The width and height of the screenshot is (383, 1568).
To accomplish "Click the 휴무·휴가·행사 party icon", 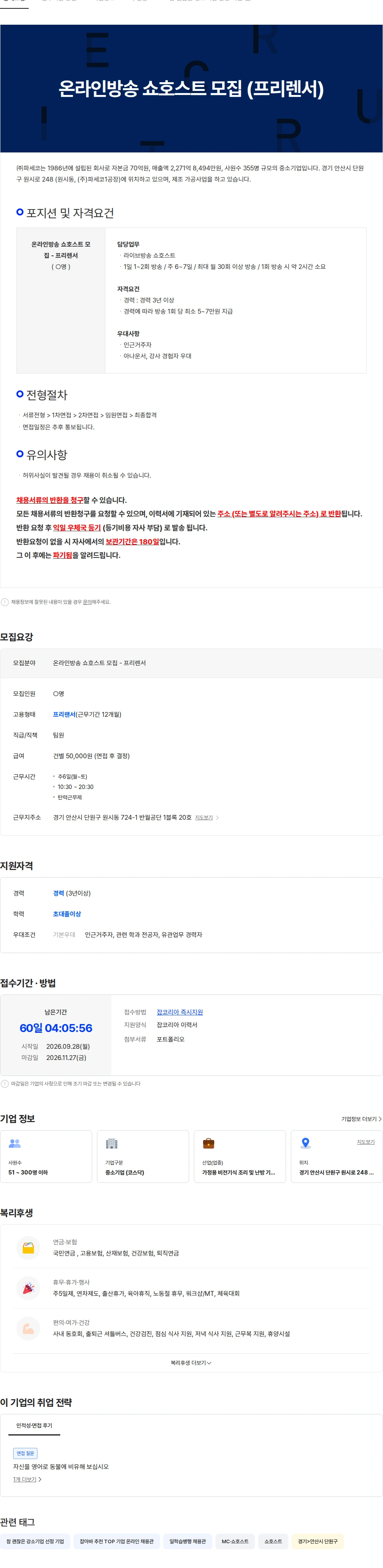I will click(x=28, y=1288).
